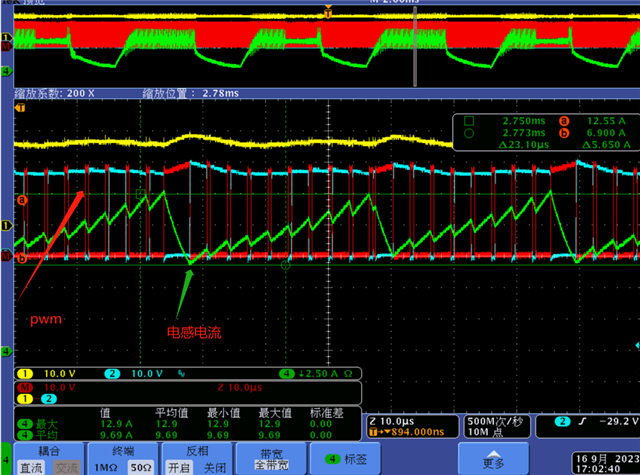Click the 标准差 column header
640x475 pixels.
pyautogui.click(x=327, y=413)
